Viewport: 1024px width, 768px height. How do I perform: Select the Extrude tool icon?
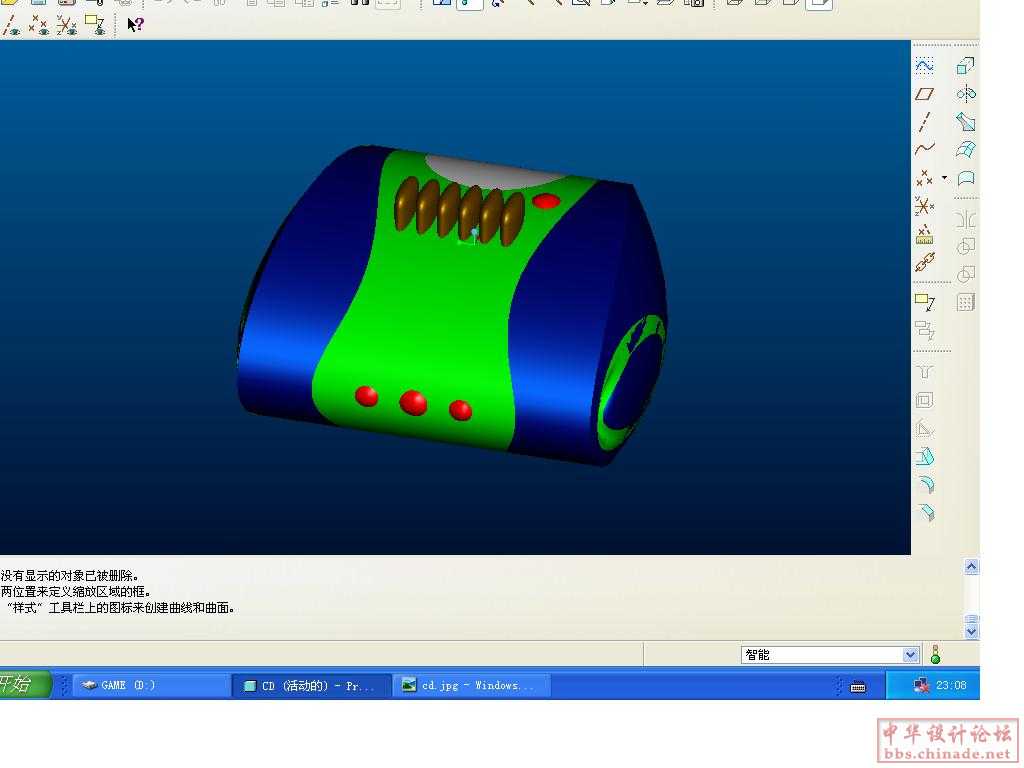(x=965, y=66)
